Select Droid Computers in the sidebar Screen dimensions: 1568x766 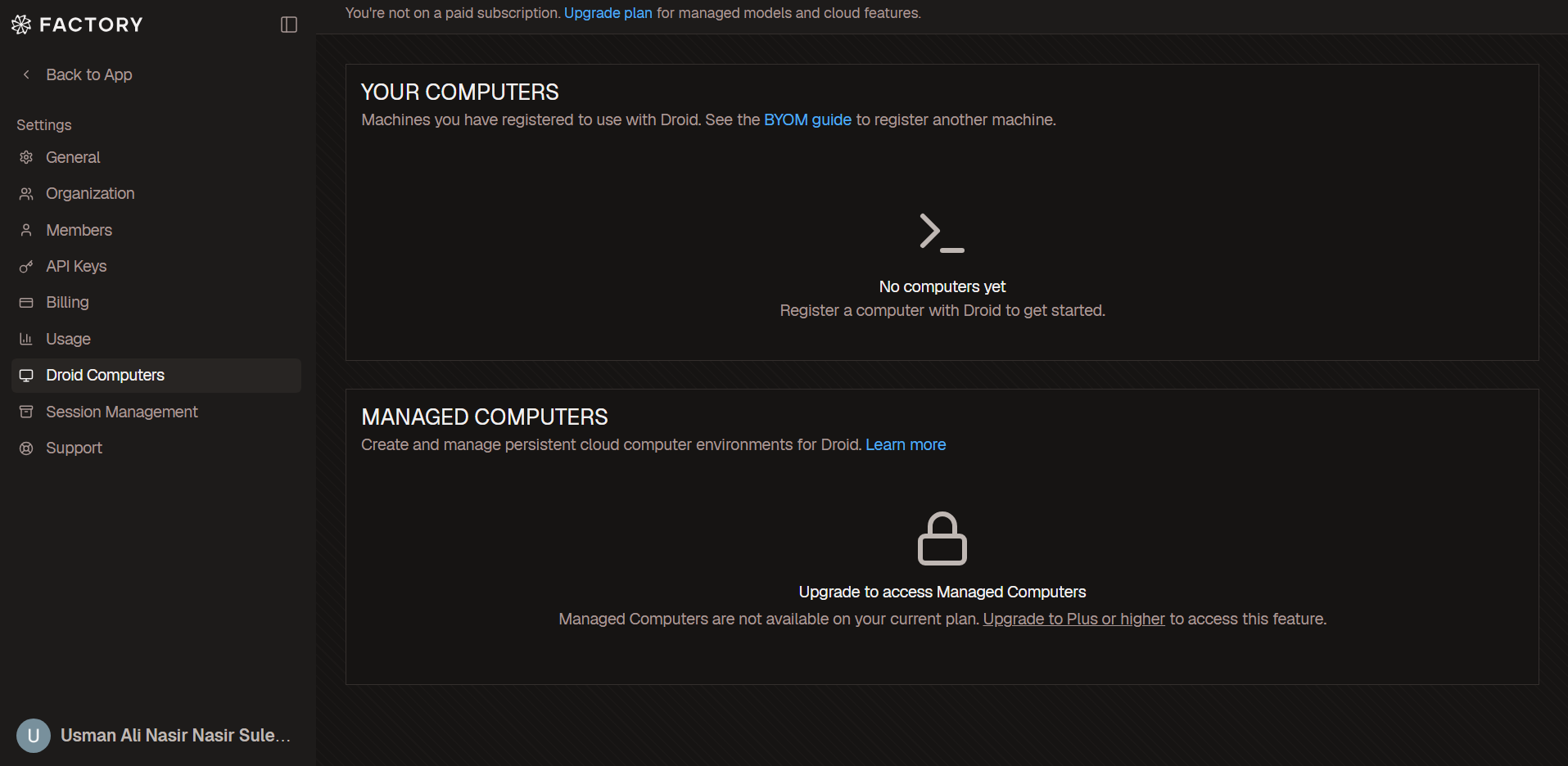[x=156, y=376]
